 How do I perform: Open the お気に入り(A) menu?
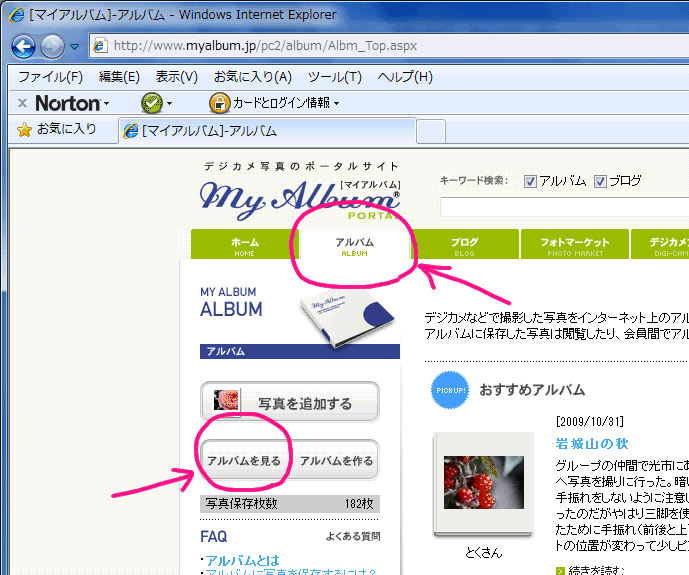point(253,77)
